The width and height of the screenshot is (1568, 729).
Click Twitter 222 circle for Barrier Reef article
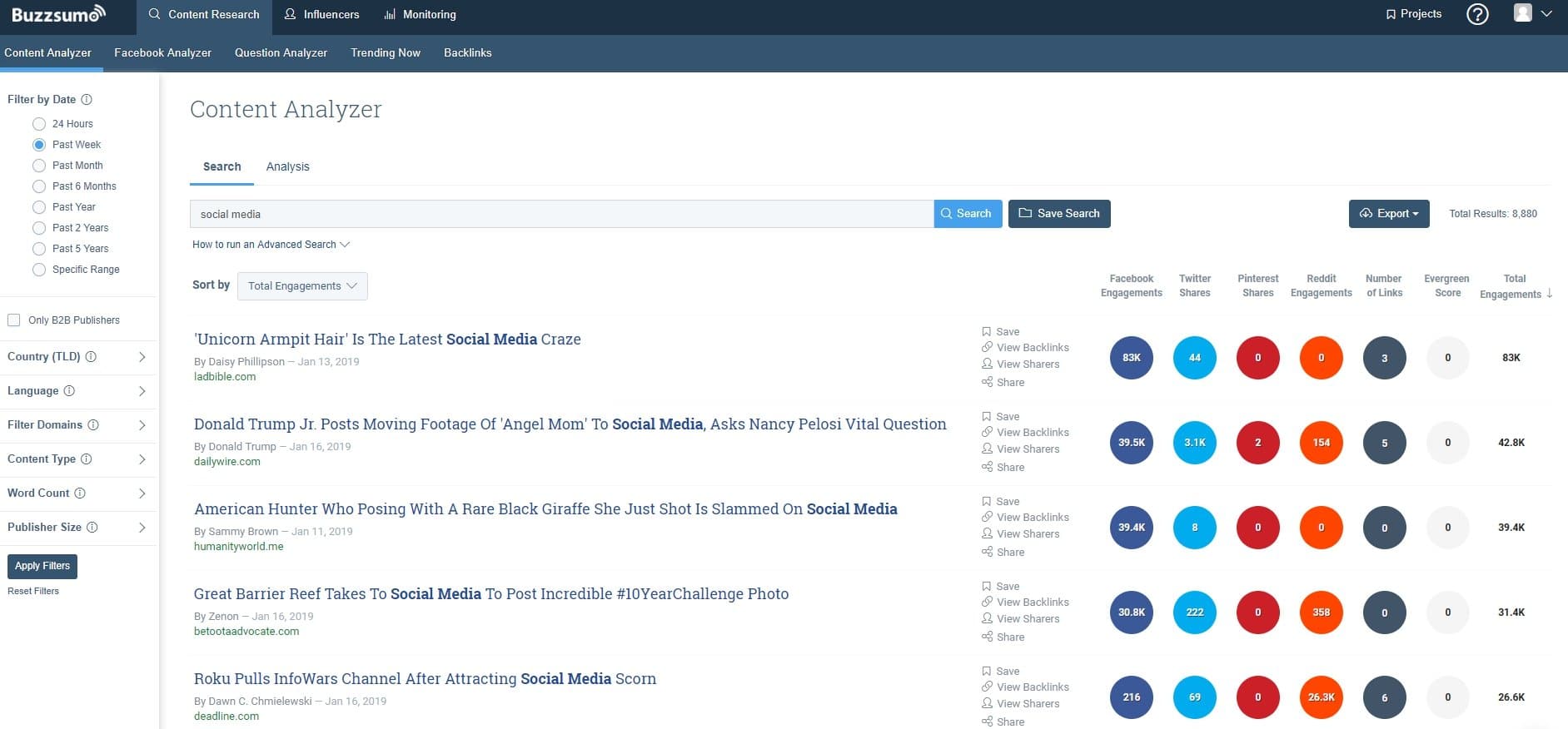click(1195, 612)
